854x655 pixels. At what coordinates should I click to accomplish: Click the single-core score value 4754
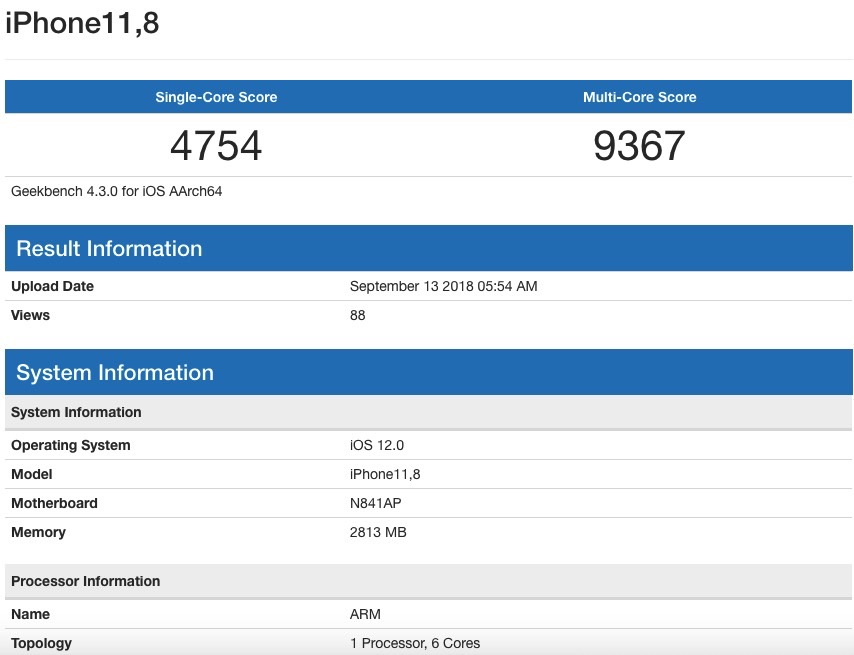(x=216, y=146)
